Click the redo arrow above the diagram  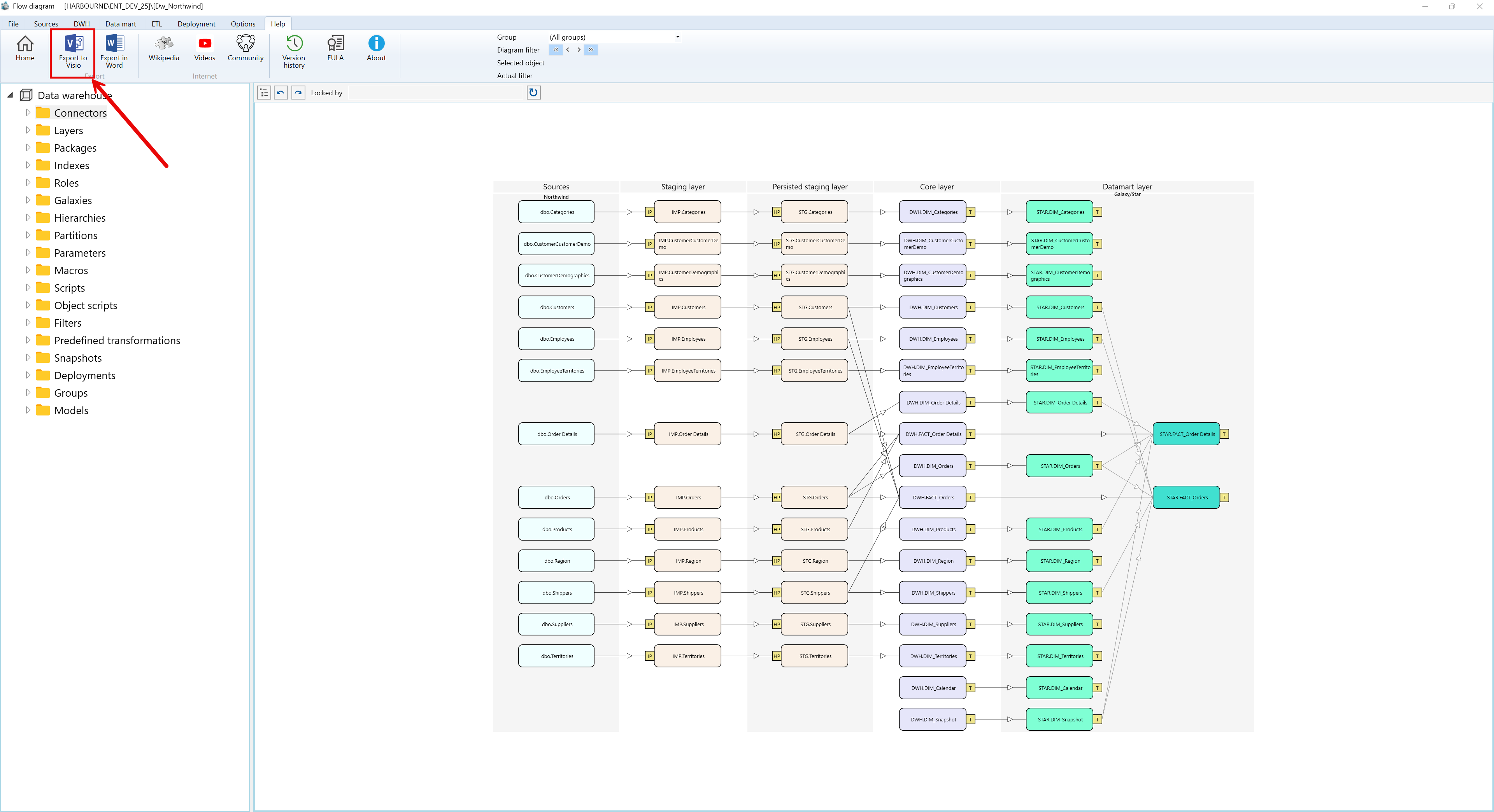click(298, 92)
